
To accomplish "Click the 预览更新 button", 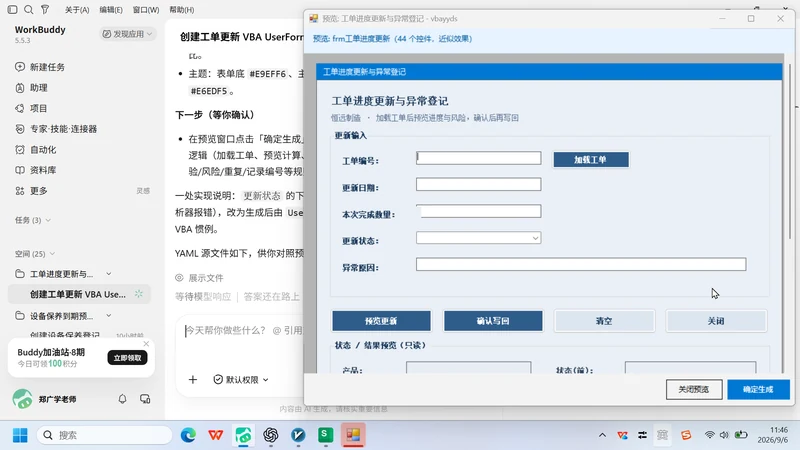I will pyautogui.click(x=381, y=321).
